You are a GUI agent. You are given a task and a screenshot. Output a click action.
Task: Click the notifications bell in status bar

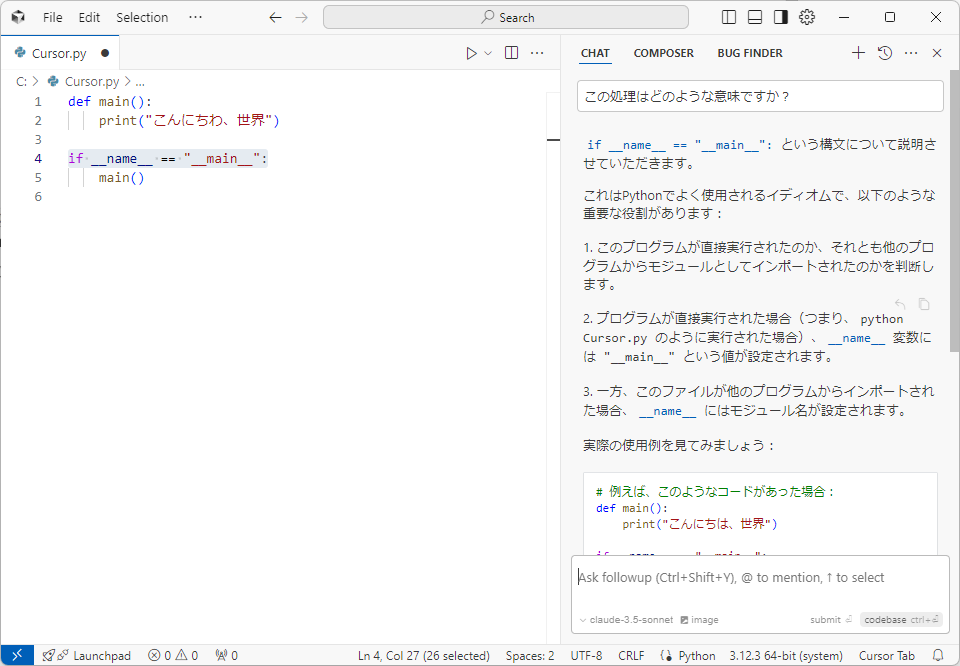[x=938, y=656]
